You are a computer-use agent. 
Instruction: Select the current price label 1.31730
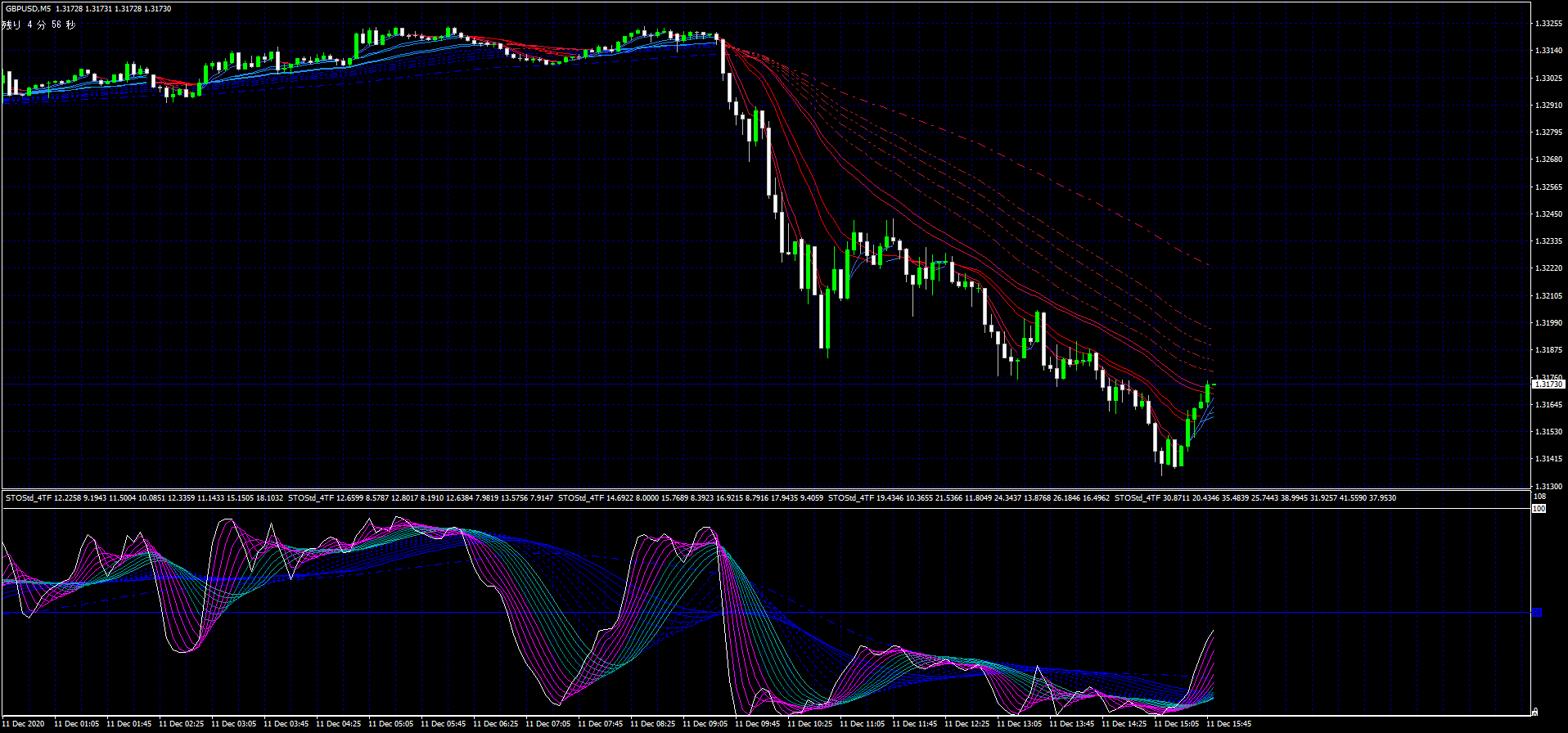tap(1548, 384)
